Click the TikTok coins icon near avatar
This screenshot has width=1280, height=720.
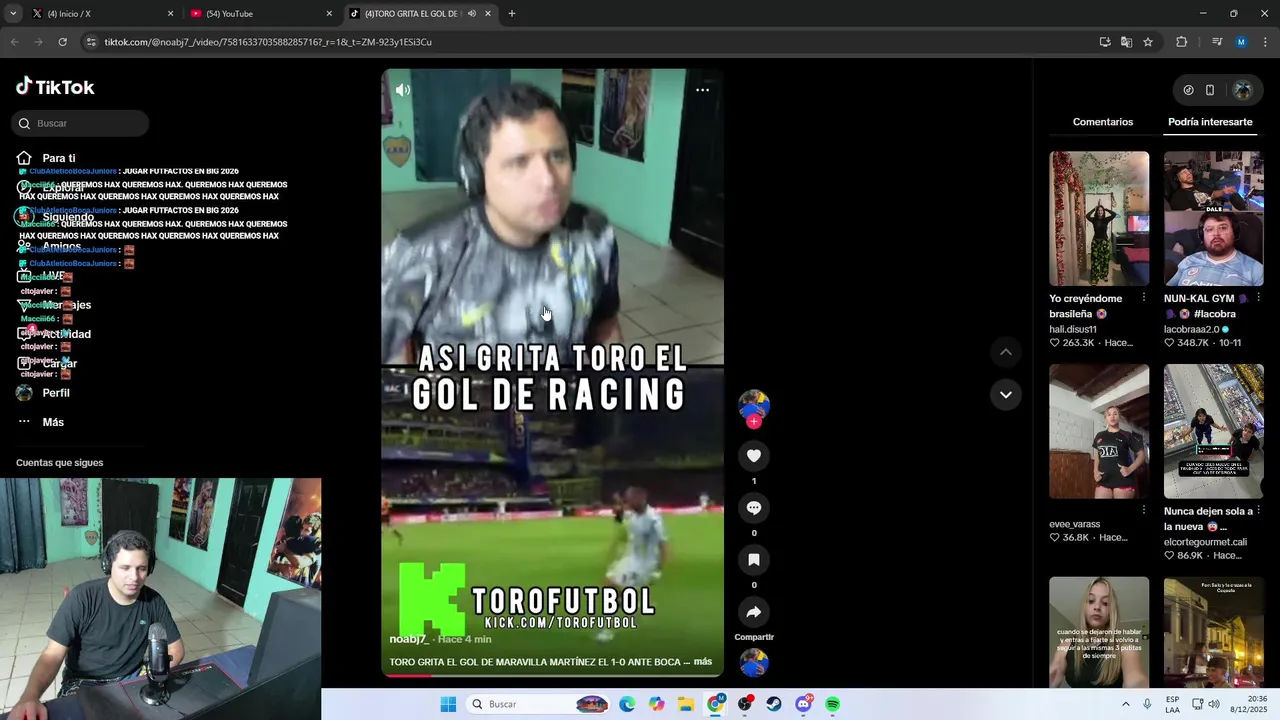(x=1188, y=90)
